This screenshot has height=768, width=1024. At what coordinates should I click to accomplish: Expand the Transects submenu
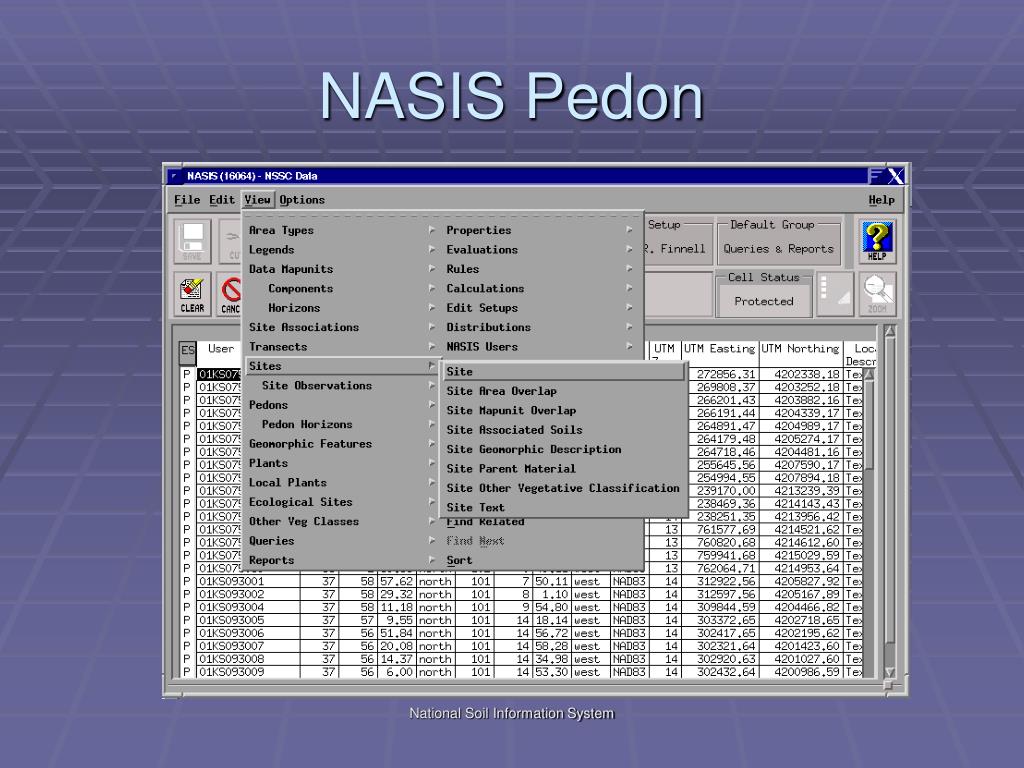tap(342, 347)
